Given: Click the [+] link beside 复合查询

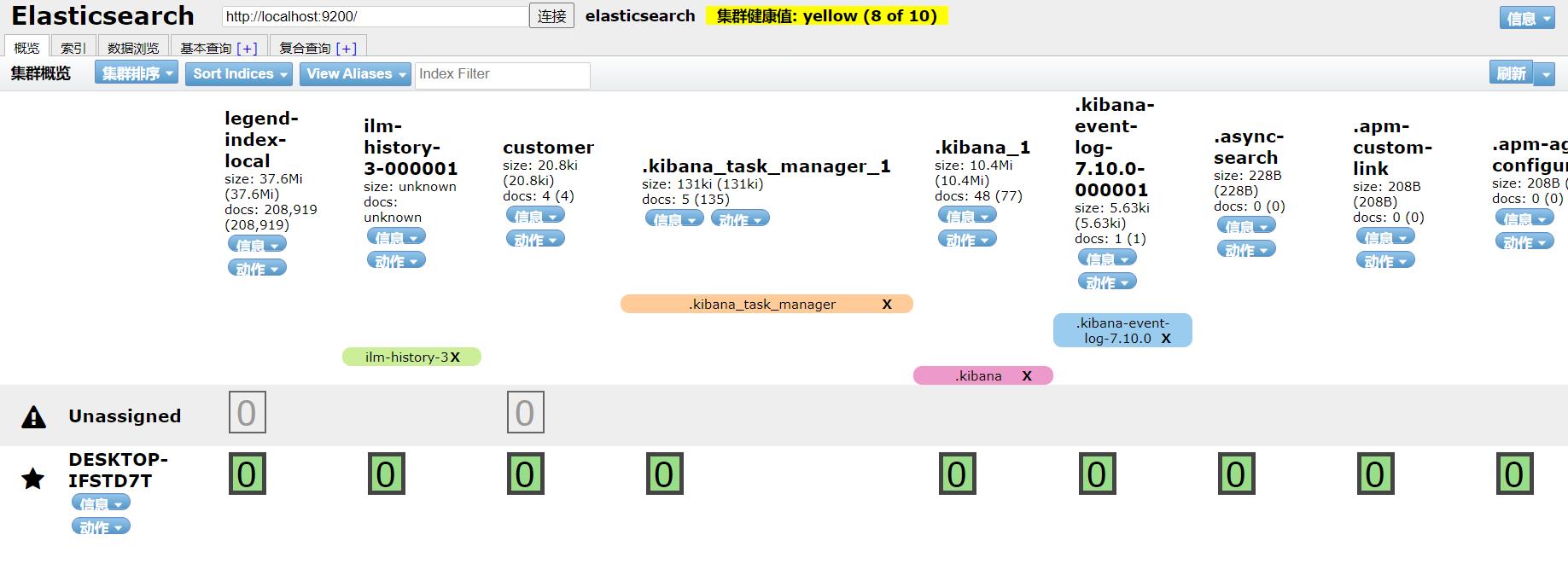Looking at the screenshot, I should click(x=347, y=49).
